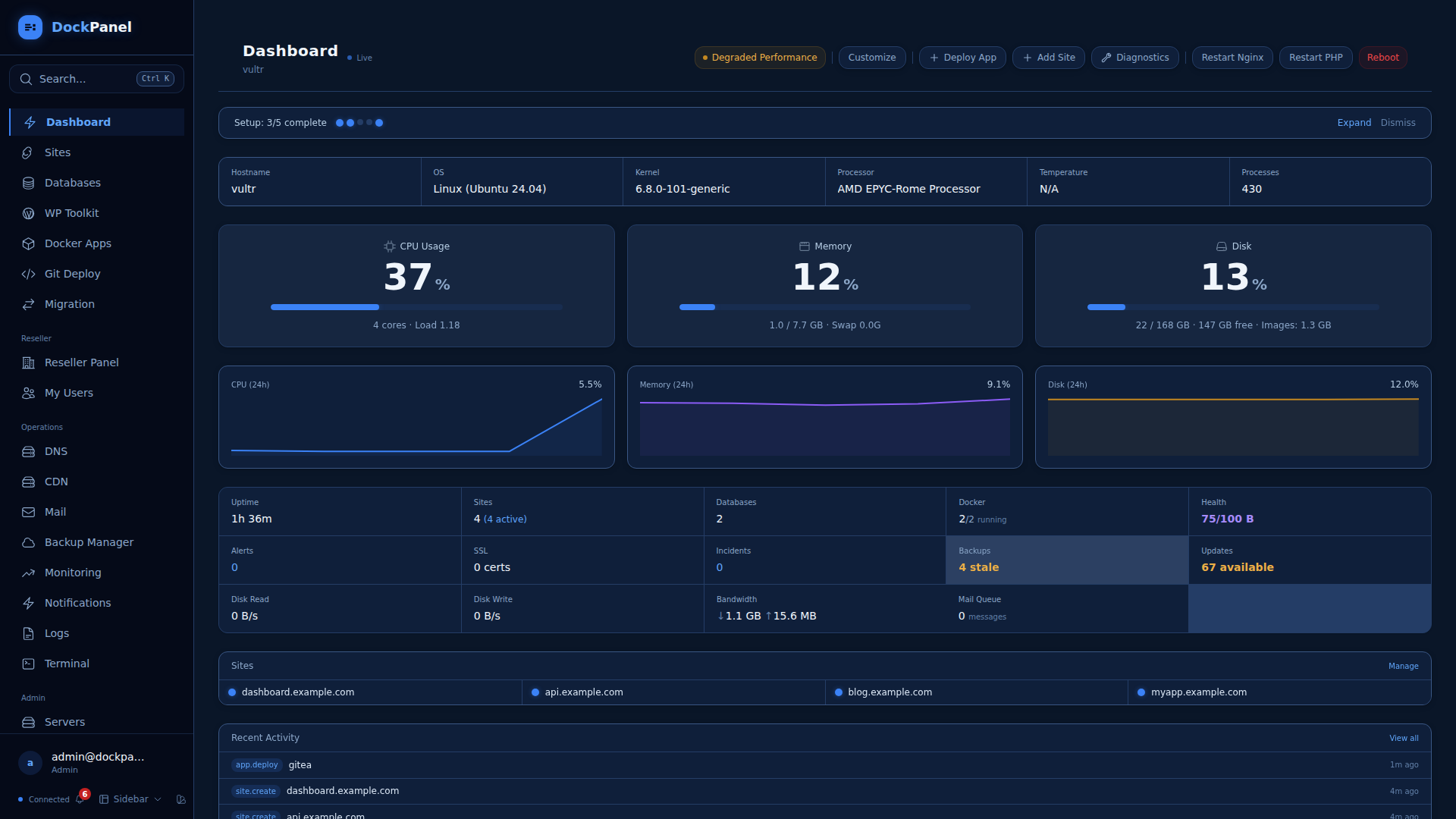Focus the Search input field
Screen dimensions: 1456x819
click(x=96, y=79)
